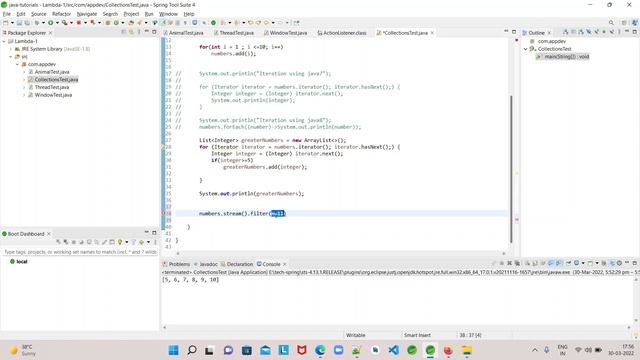Minimize the Package Explorer view
640x360 pixels.
(x=147, y=31)
